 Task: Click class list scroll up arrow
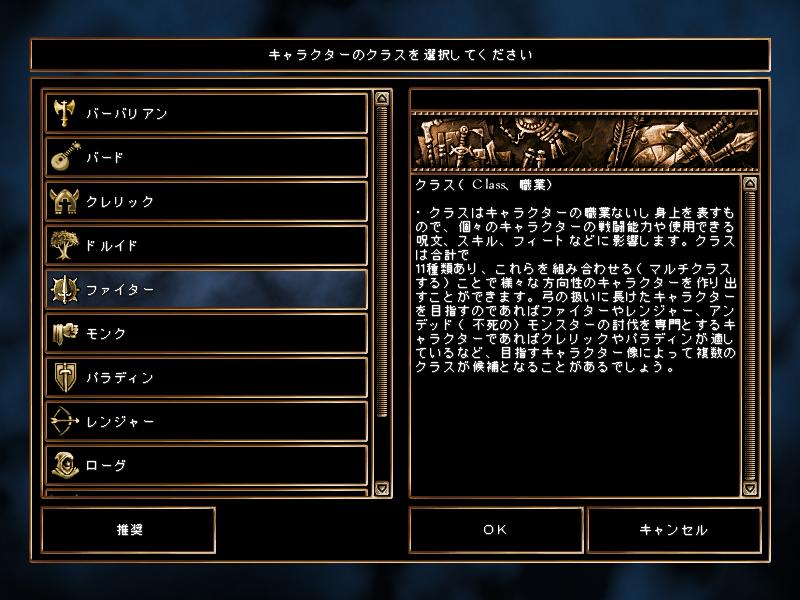(x=382, y=98)
